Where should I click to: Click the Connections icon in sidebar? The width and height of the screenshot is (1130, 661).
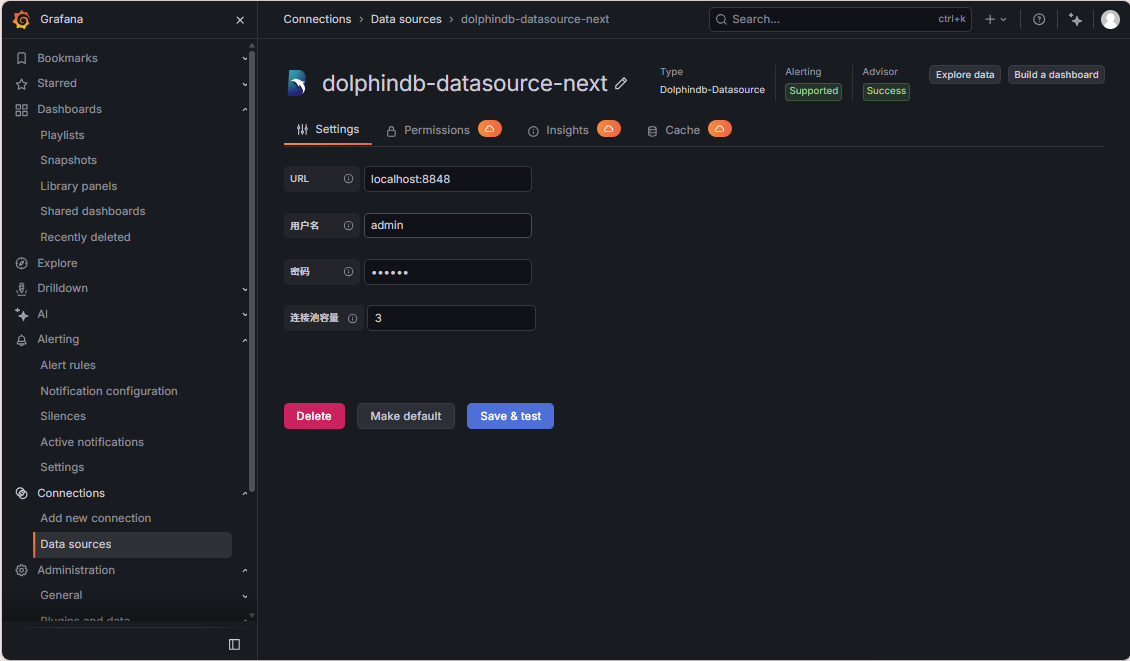[22, 493]
